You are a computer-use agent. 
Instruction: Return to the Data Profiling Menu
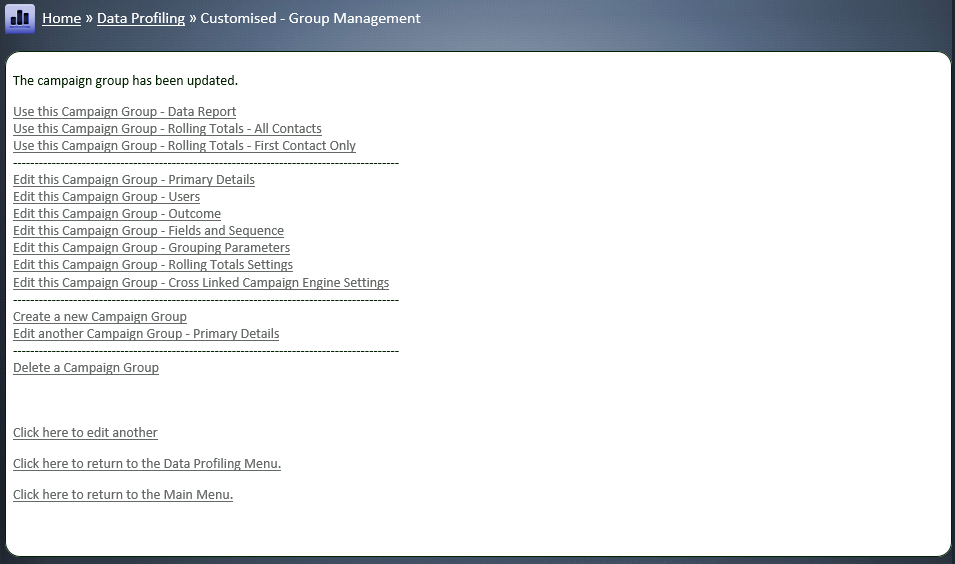pyautogui.click(x=146, y=464)
